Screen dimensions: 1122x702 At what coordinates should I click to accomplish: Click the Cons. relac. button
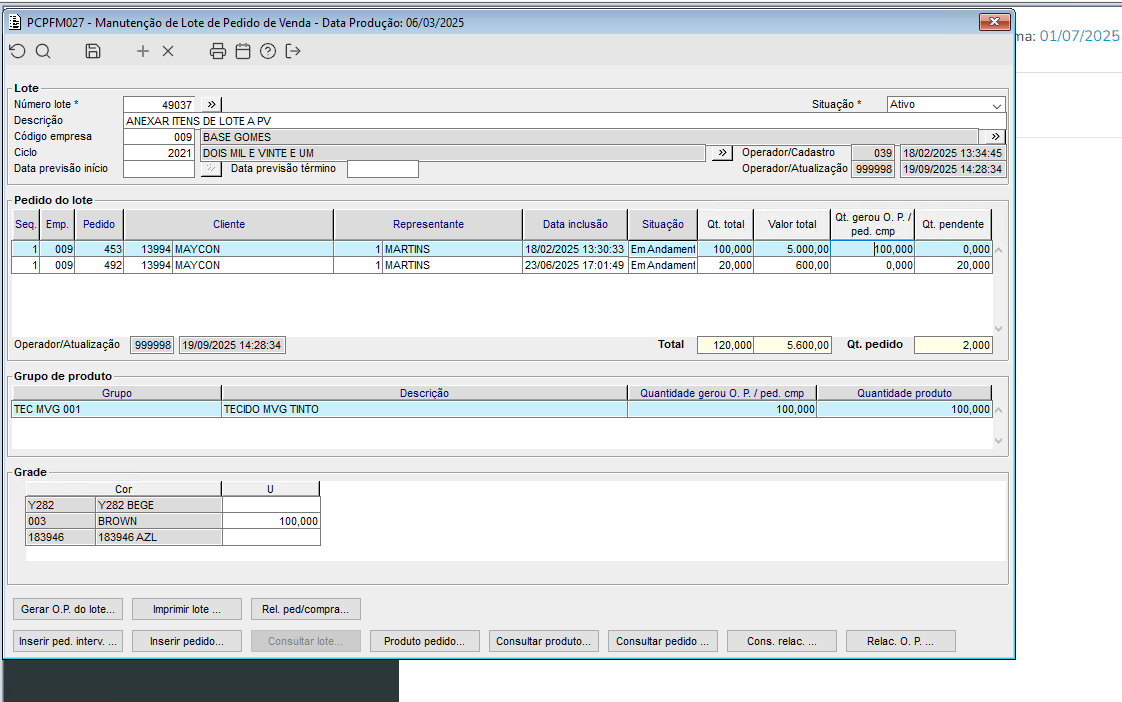[781, 641]
